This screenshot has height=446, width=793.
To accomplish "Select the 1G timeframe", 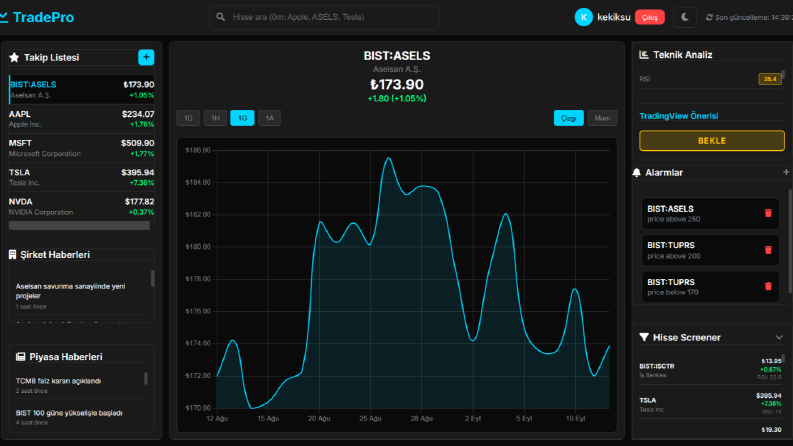I will pos(242,118).
